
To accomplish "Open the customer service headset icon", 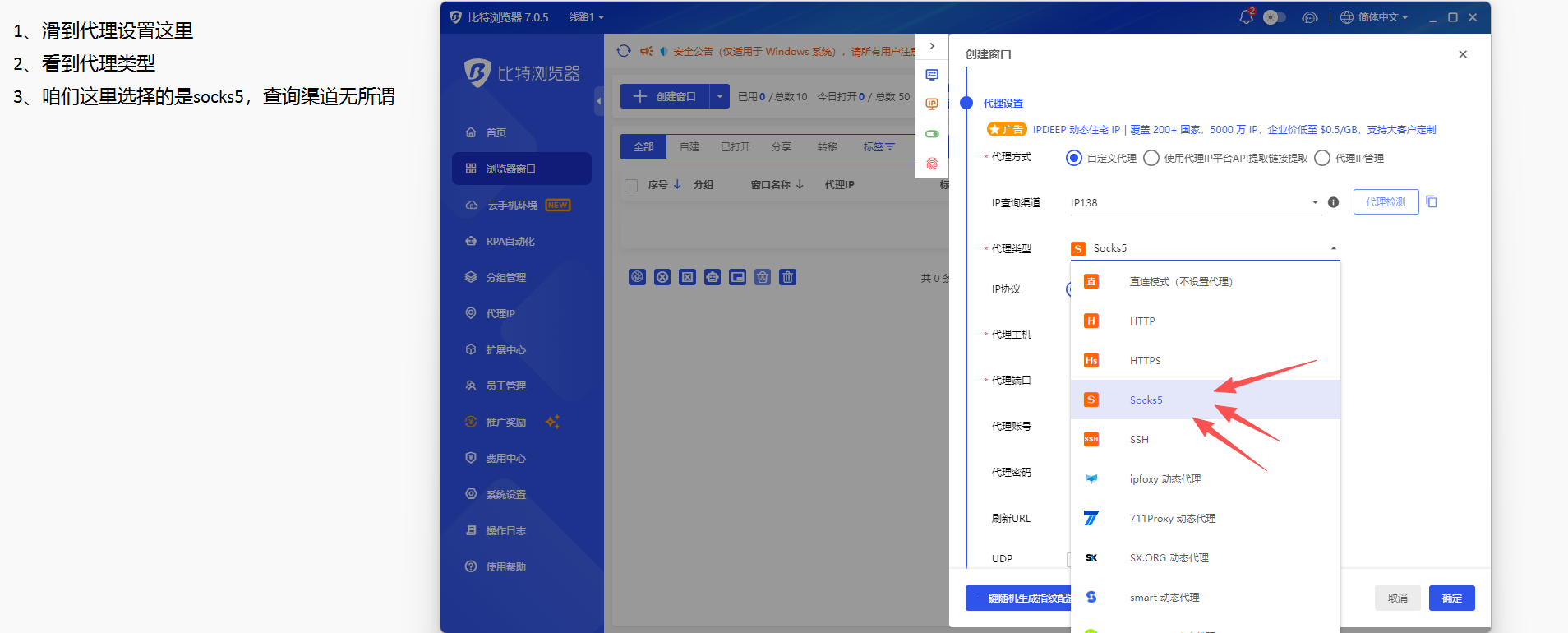I will pyautogui.click(x=1310, y=17).
